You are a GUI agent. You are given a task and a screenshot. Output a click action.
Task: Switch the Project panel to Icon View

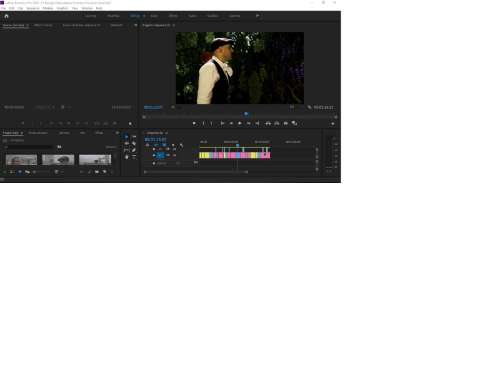pyautogui.click(x=20, y=172)
